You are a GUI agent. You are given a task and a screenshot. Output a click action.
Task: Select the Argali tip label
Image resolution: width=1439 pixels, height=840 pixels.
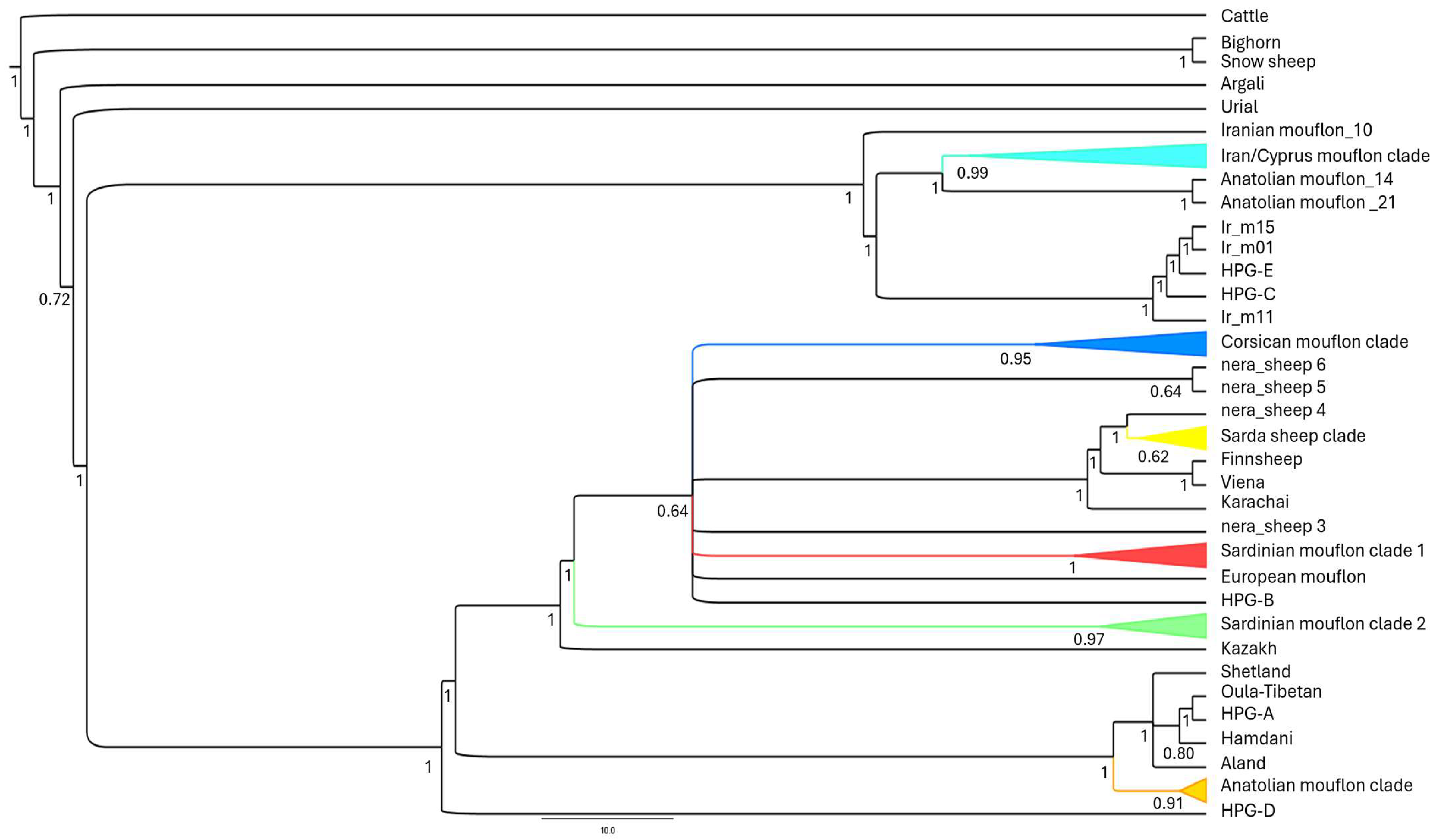pyautogui.click(x=1242, y=84)
